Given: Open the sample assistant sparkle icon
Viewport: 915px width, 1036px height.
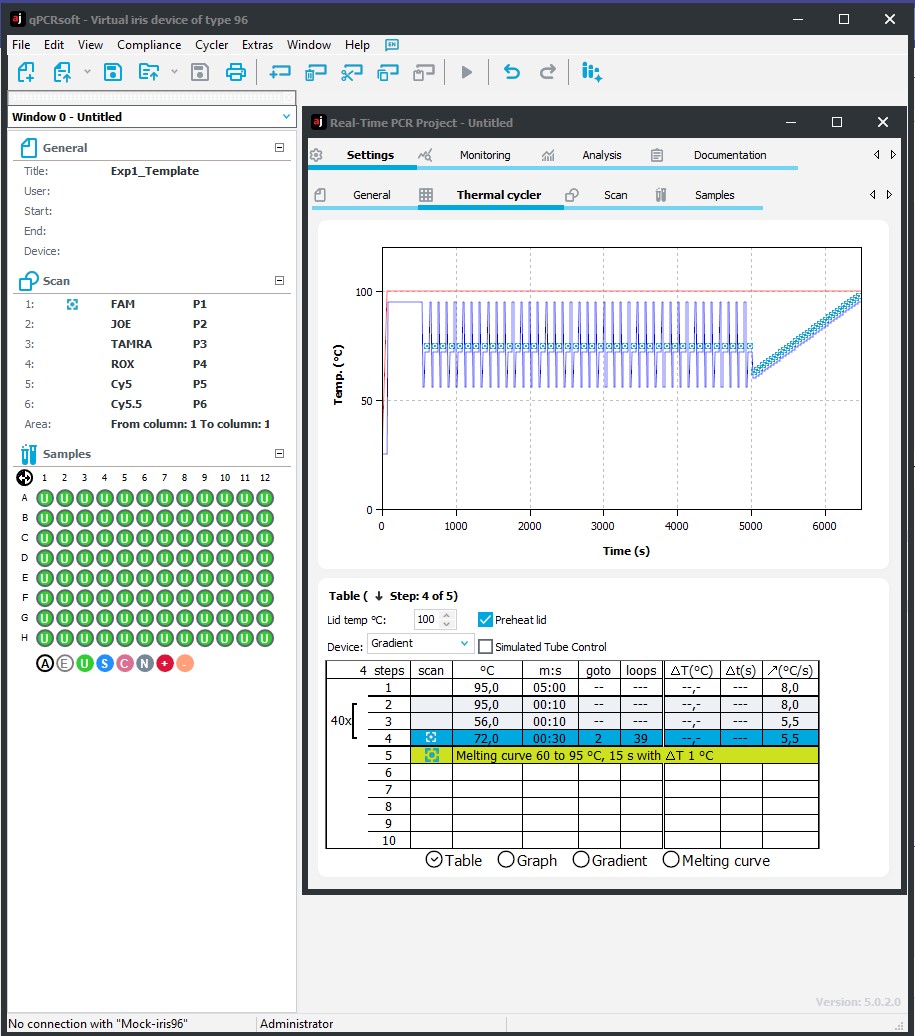Looking at the screenshot, I should point(591,72).
